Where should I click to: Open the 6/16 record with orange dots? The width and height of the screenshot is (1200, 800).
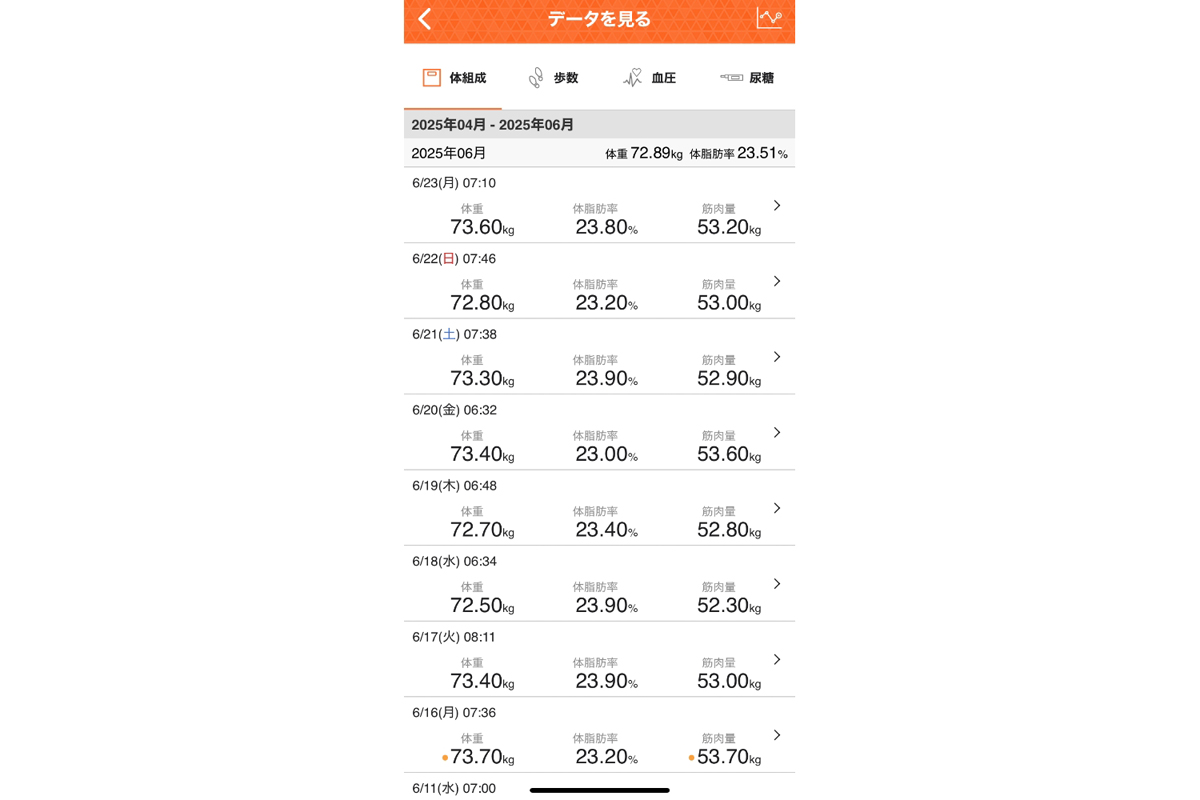pyautogui.click(x=776, y=735)
